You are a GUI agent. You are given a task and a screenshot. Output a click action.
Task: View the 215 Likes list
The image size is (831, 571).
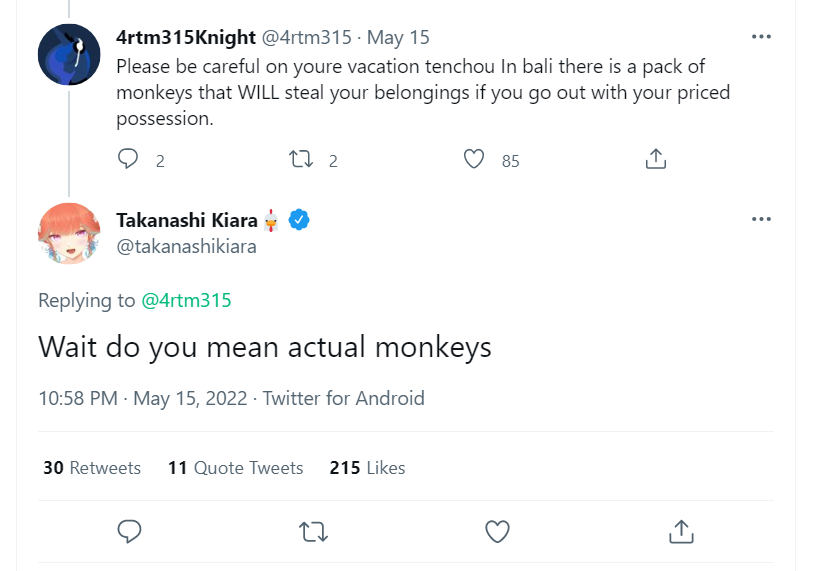(x=367, y=468)
